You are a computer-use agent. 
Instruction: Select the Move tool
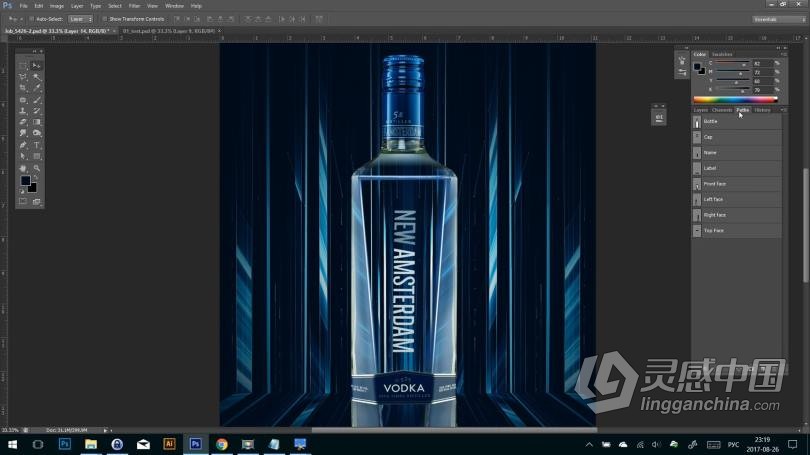(x=36, y=66)
